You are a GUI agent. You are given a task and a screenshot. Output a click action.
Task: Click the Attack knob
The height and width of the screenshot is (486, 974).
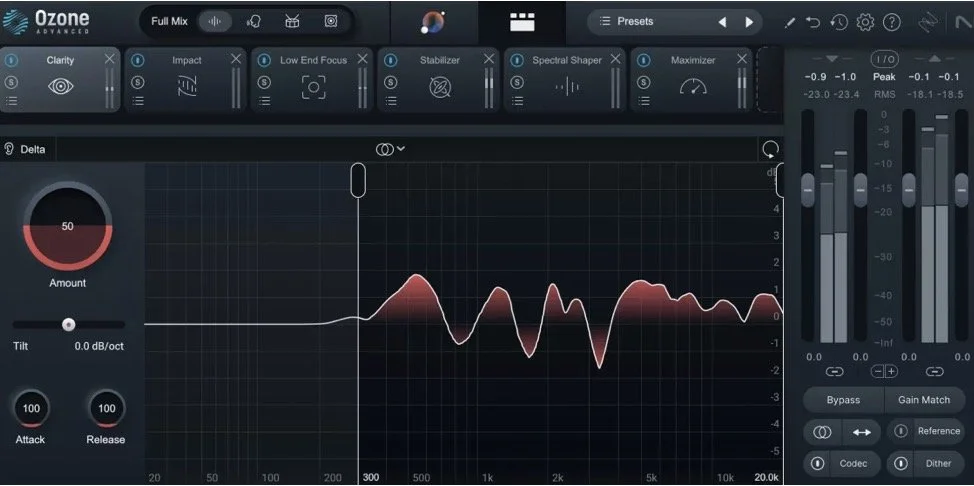(x=30, y=409)
